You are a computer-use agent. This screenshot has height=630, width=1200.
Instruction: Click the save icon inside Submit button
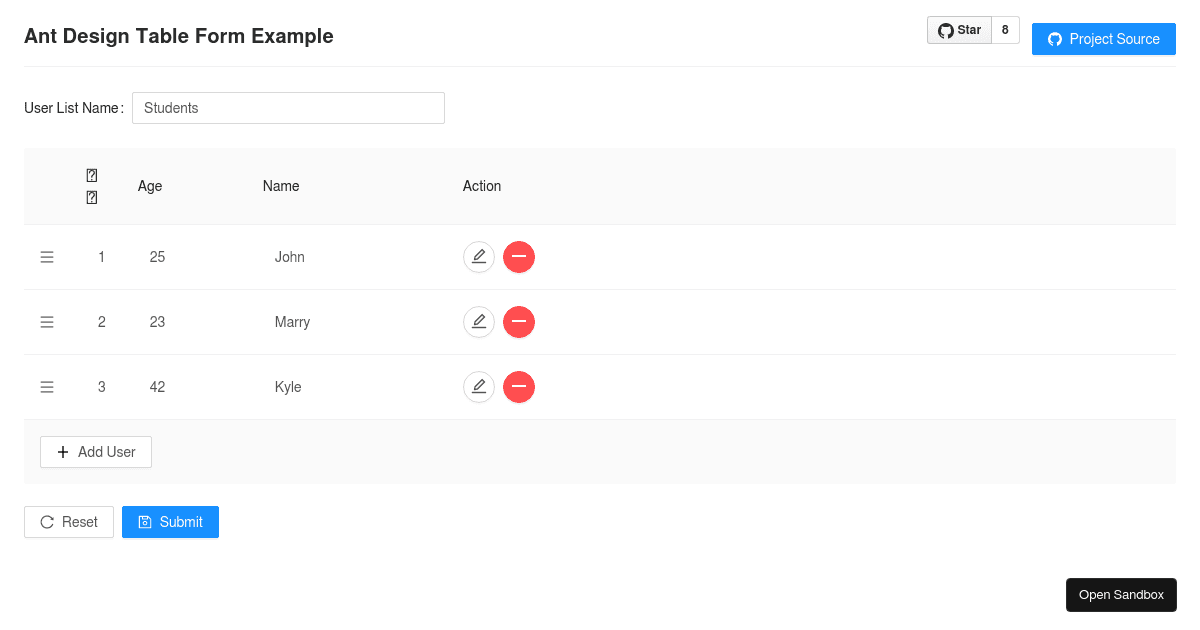143,521
